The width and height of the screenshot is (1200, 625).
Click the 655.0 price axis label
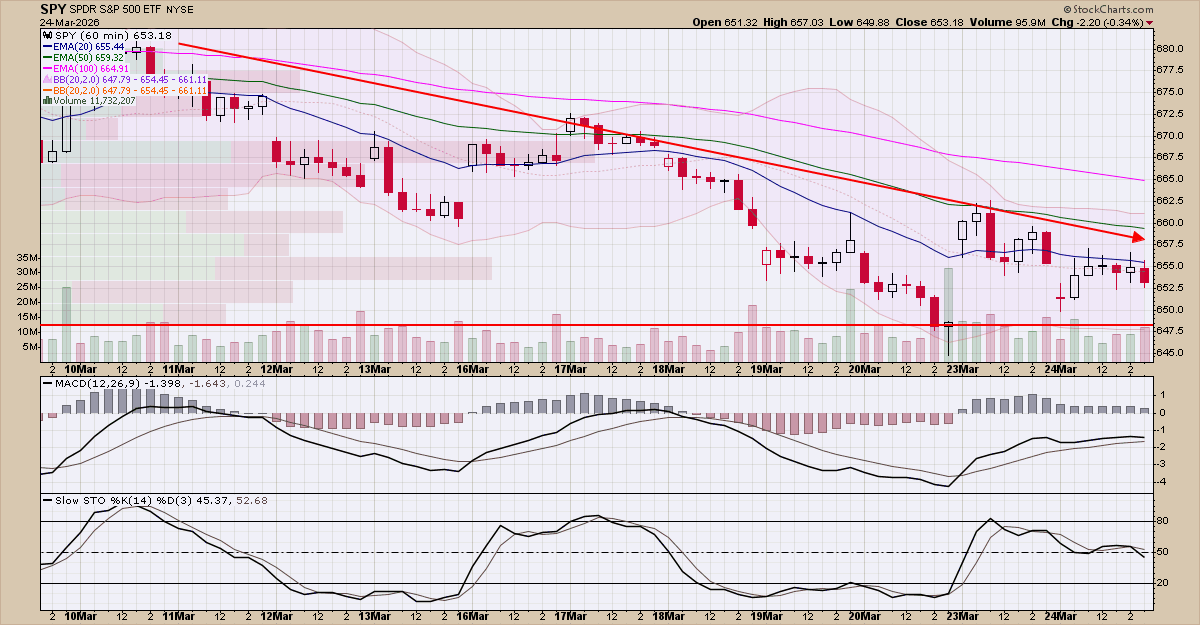click(x=1170, y=265)
